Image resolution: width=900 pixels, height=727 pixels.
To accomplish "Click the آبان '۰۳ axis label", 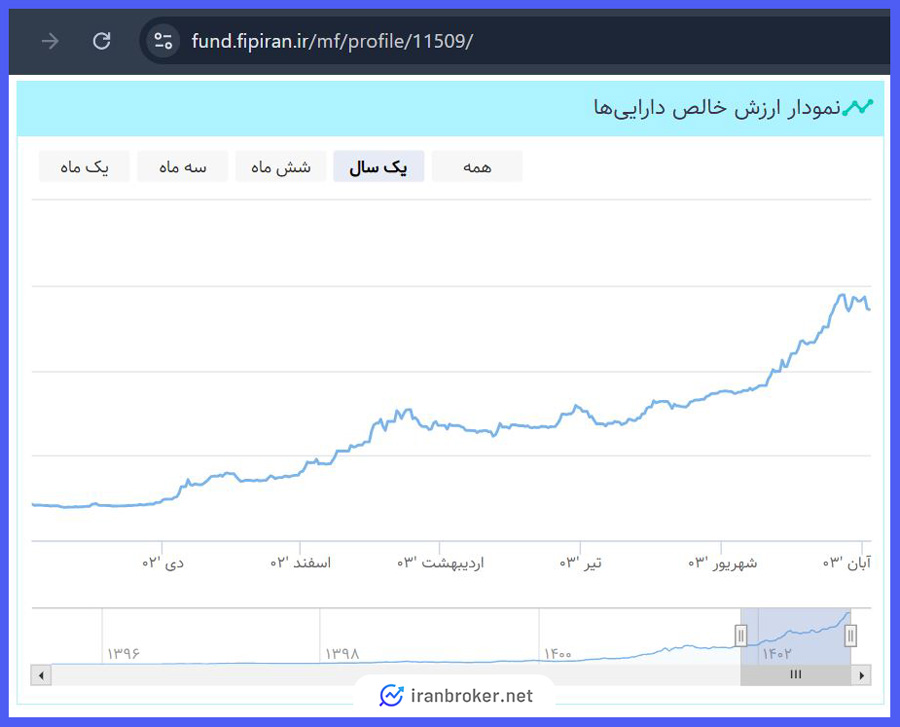I will click(x=847, y=562).
